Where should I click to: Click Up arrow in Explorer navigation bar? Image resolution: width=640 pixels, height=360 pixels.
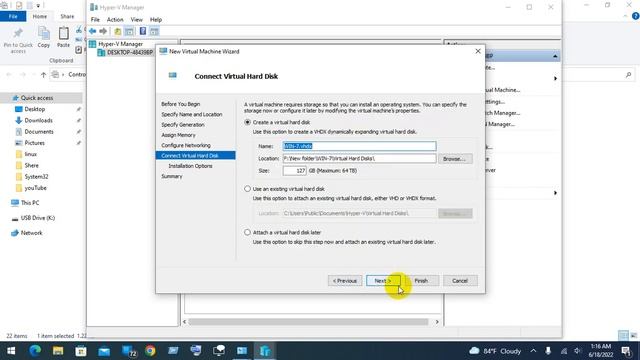pyautogui.click(x=44, y=75)
